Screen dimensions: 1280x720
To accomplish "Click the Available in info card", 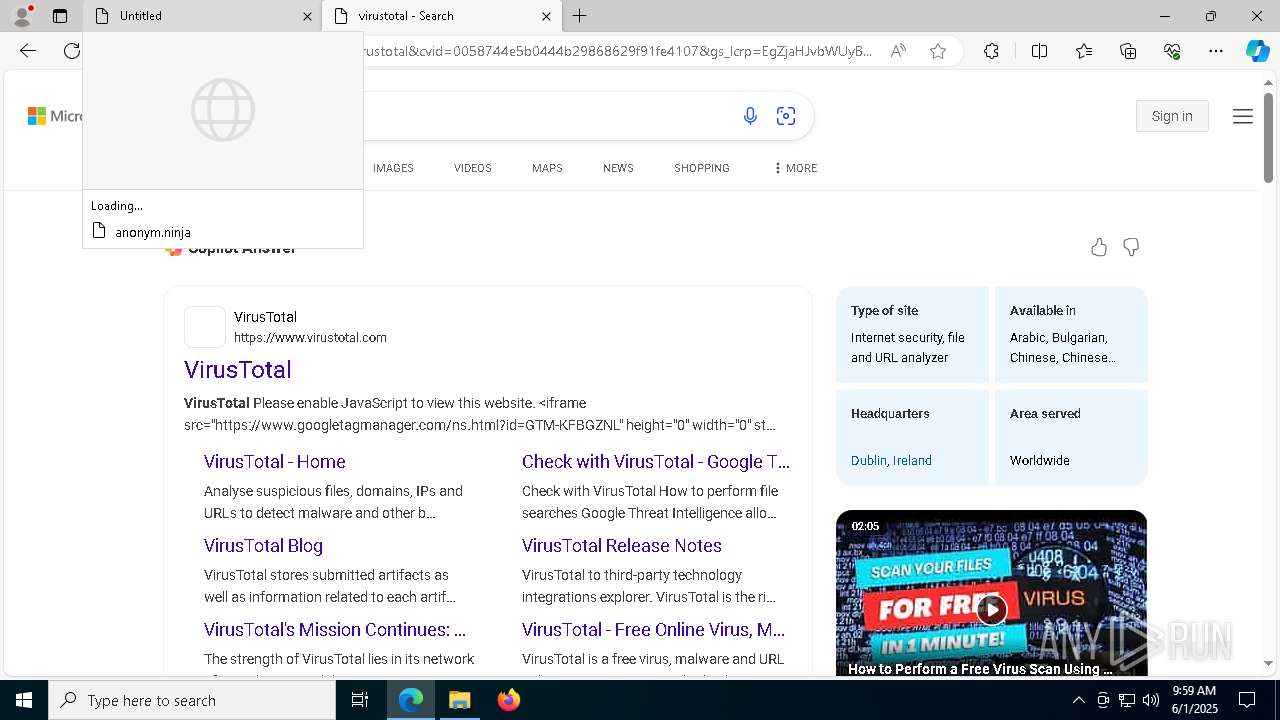I will (x=1071, y=334).
